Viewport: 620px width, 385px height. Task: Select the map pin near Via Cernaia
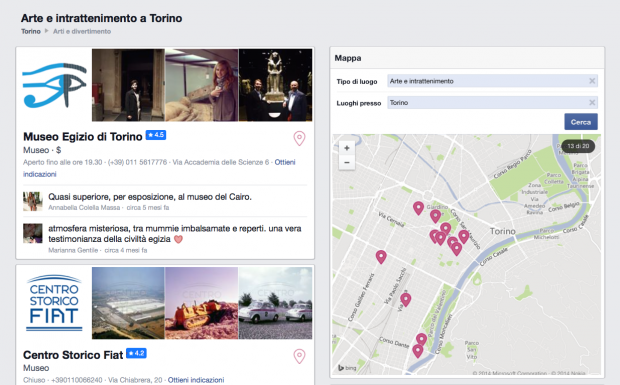click(418, 208)
